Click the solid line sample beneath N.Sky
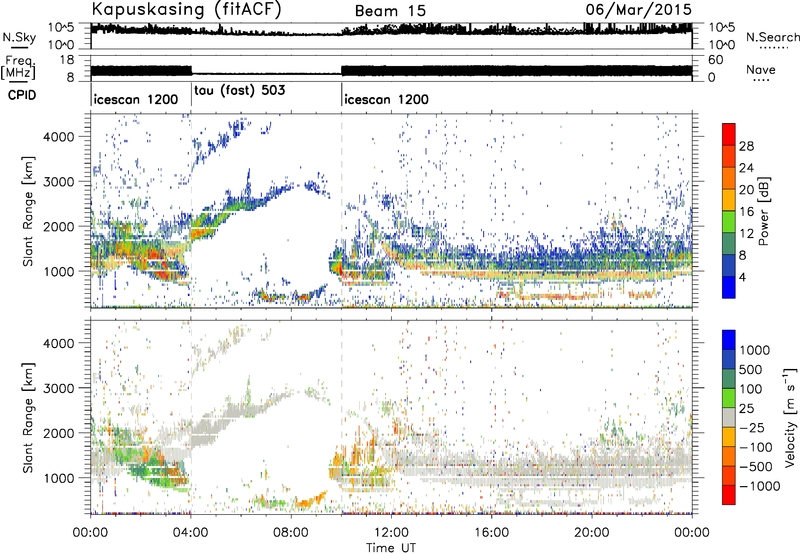The image size is (800, 554). point(19,47)
